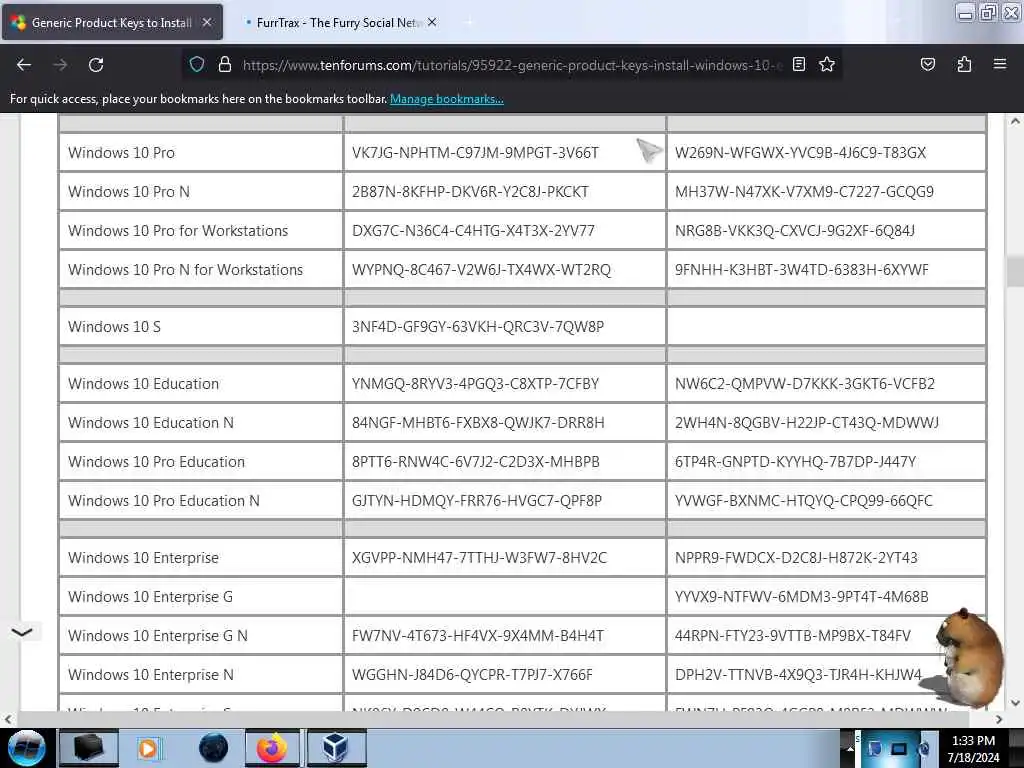The image size is (1024, 768).
Task: Click key YNMGQ-8RYV3-4PGQ3-C8XTP-7CFBY
Action: 475,384
